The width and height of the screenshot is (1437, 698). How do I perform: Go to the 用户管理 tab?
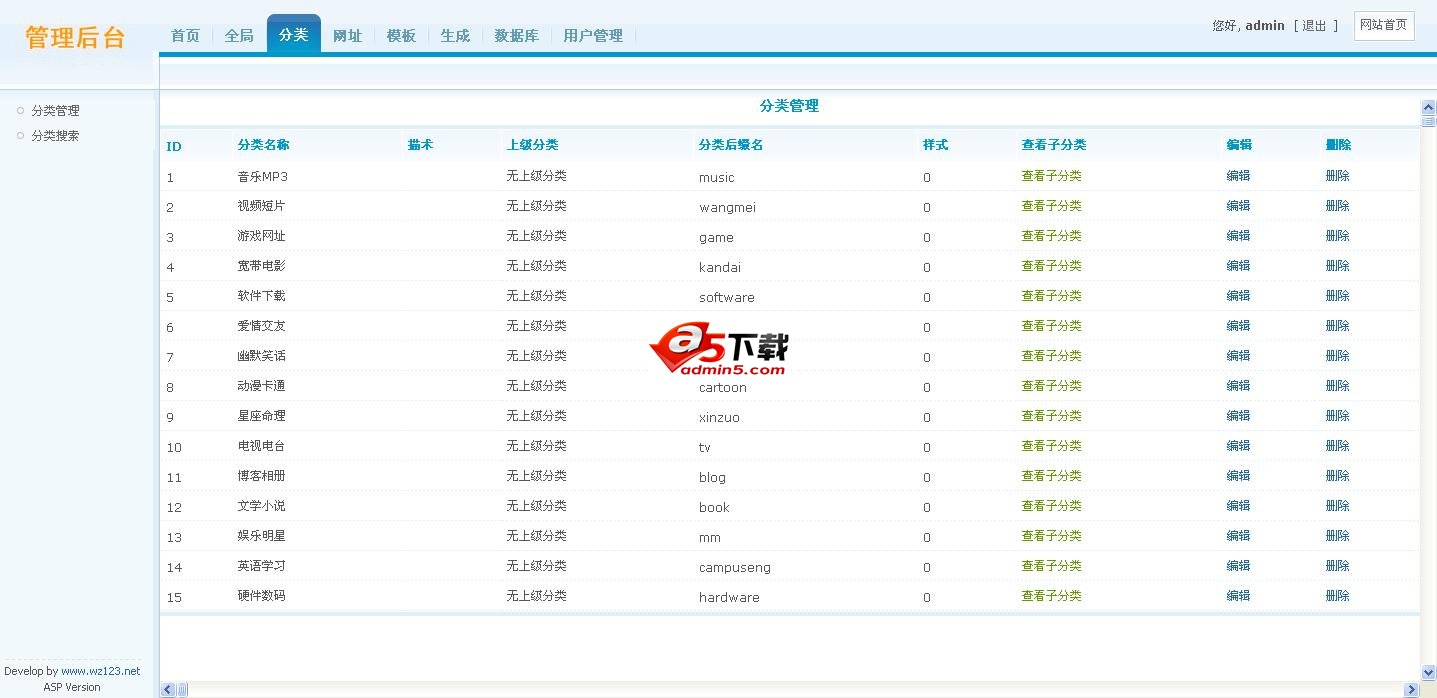[593, 35]
